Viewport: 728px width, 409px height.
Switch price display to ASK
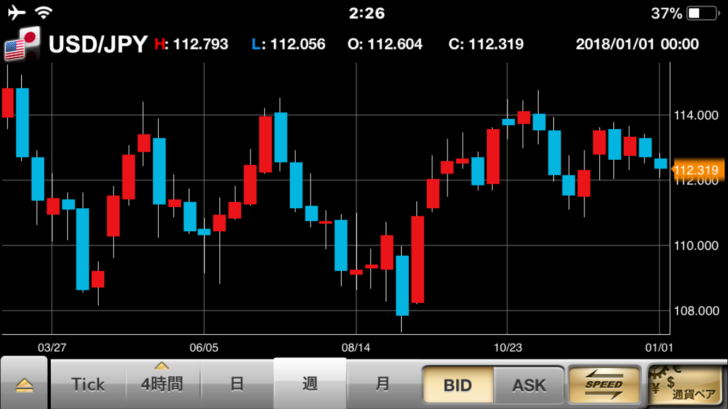click(529, 384)
